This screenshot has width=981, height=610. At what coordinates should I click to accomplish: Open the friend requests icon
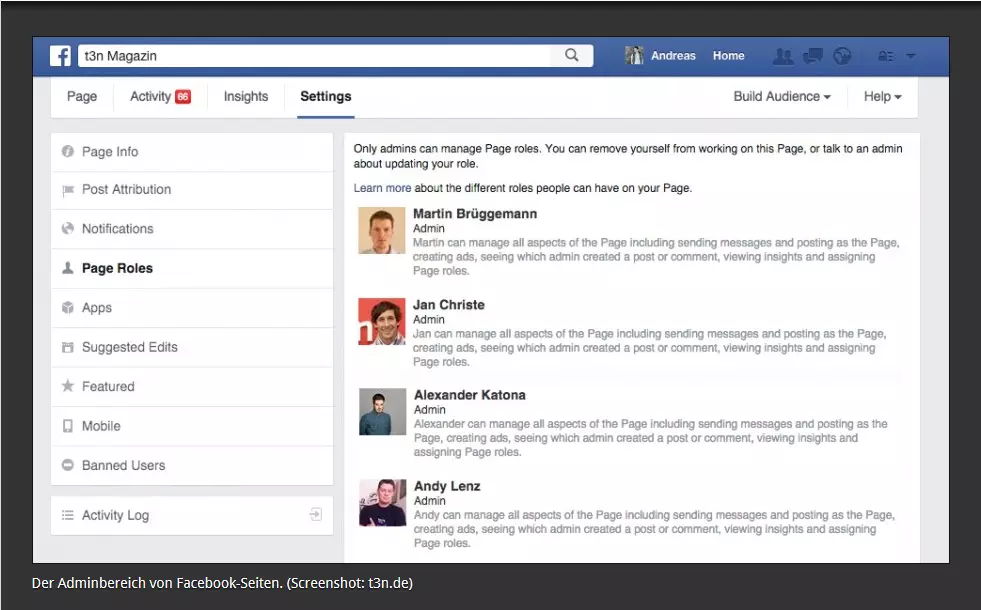pyautogui.click(x=783, y=56)
